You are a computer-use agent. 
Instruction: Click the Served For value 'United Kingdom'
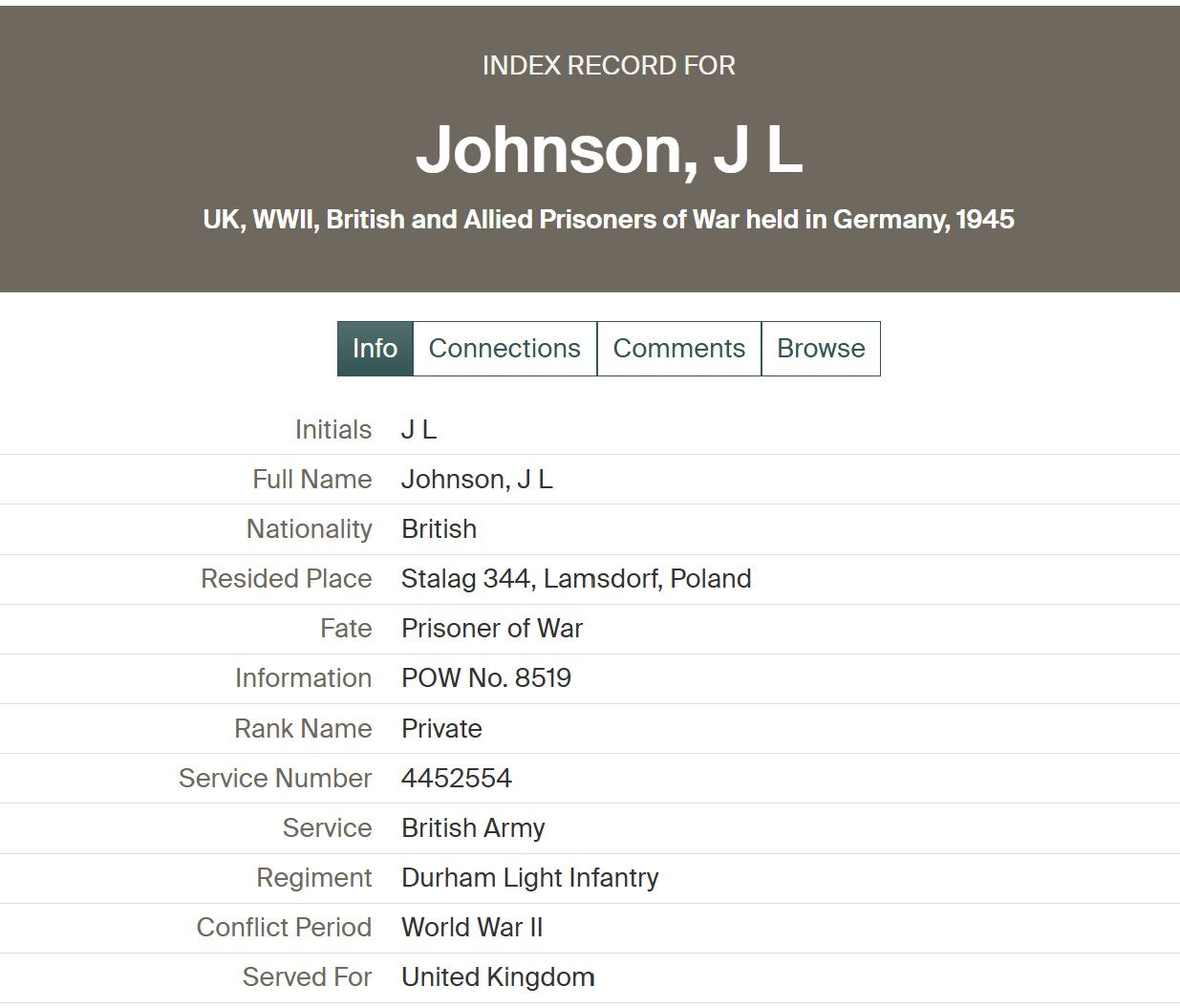498,977
